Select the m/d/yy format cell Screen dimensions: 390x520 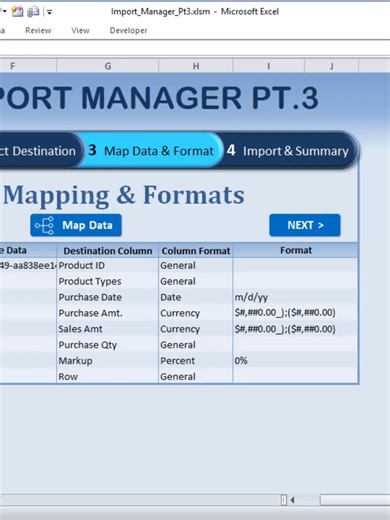point(296,297)
